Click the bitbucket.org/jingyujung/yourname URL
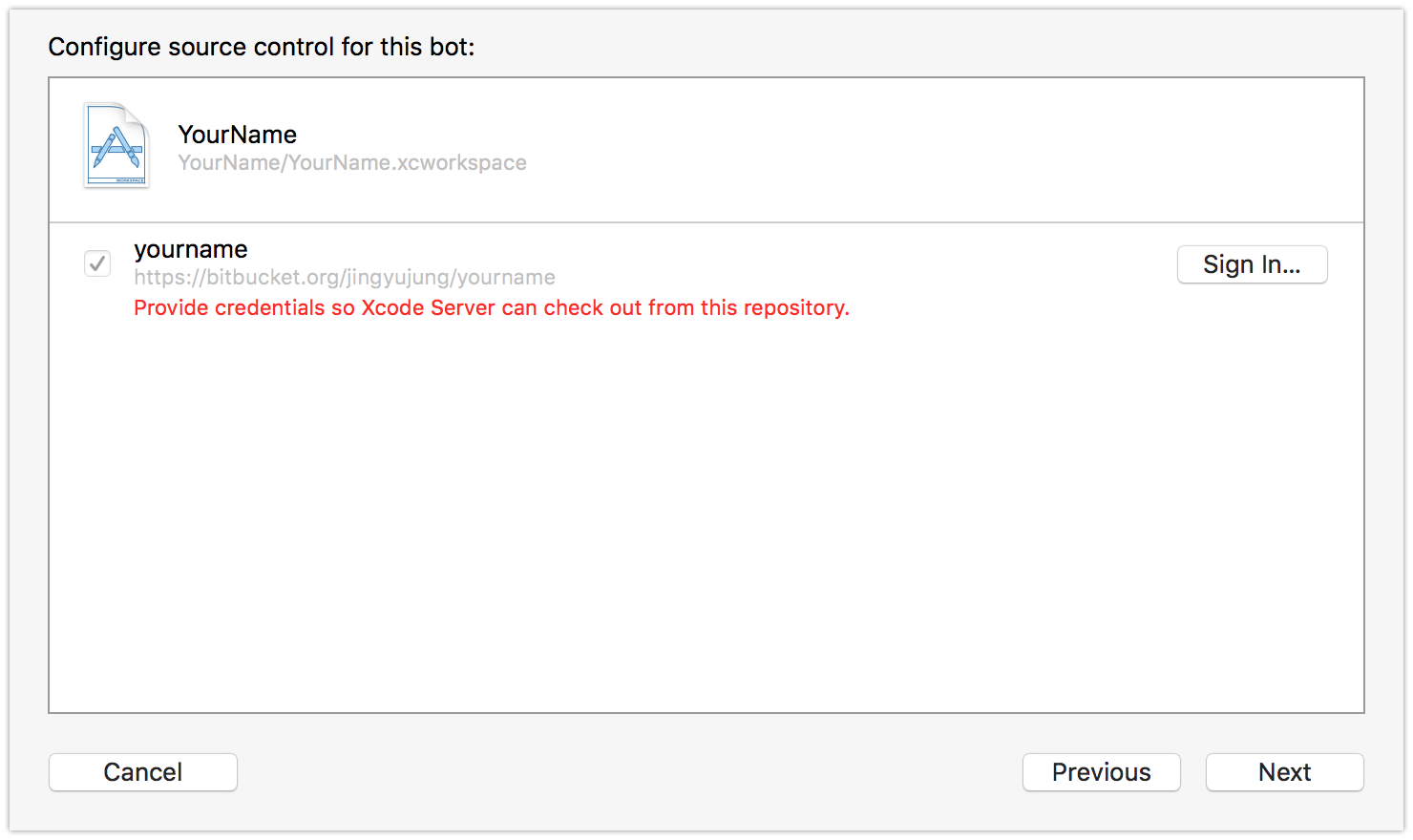This screenshot has height=840, width=1413. tap(345, 278)
